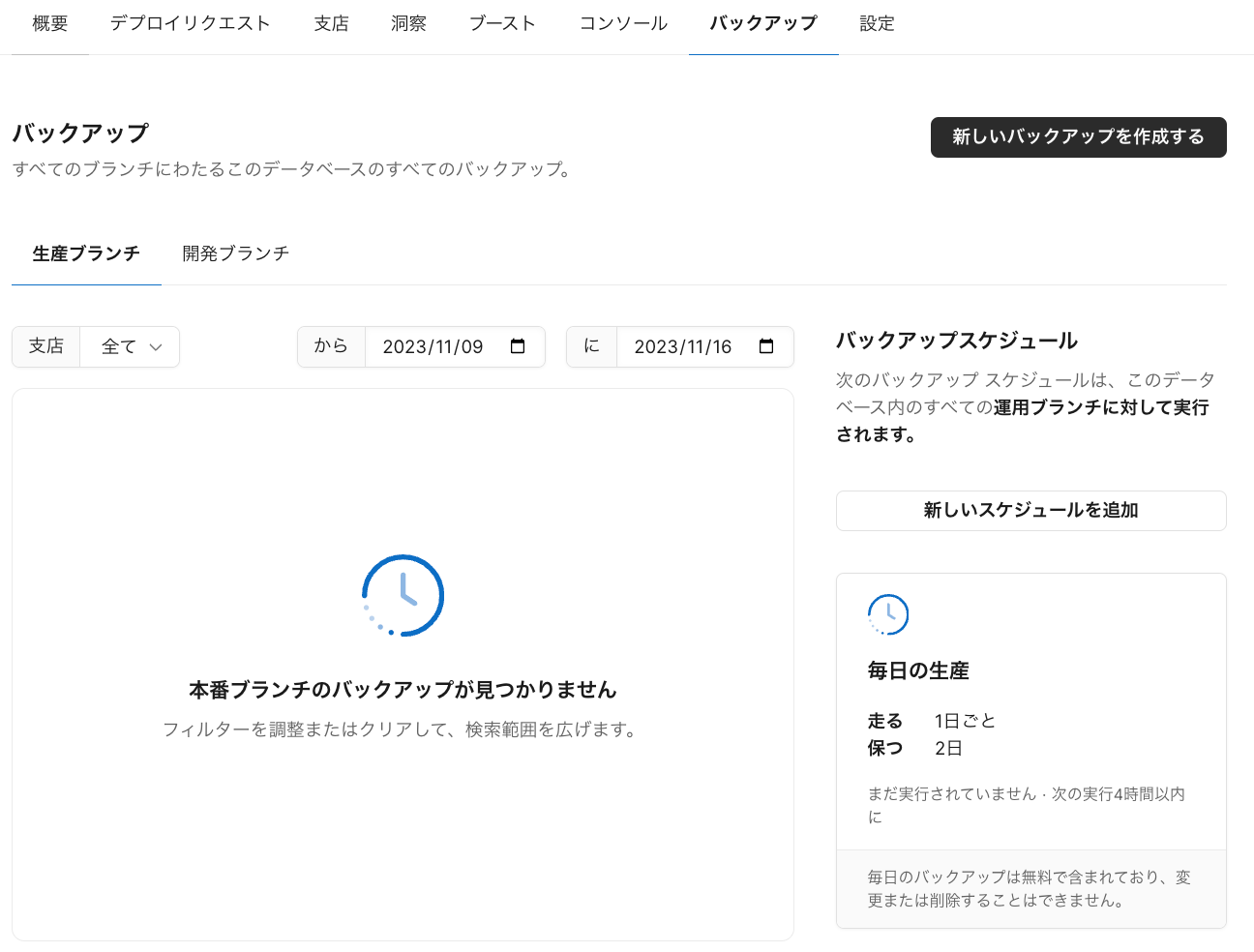Click the subtitle すべてのブランチにわたる…
Screen dimensions: 1254x952
click(293, 169)
